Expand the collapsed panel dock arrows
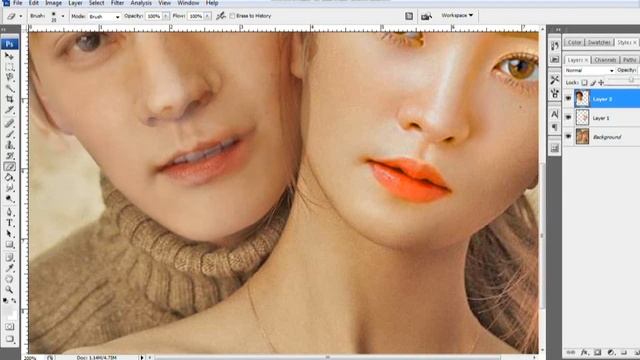This screenshot has width=640, height=360. pos(558,29)
